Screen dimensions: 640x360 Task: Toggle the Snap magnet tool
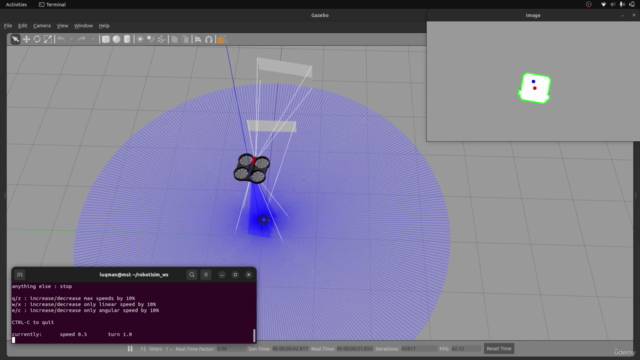pyautogui.click(x=209, y=39)
